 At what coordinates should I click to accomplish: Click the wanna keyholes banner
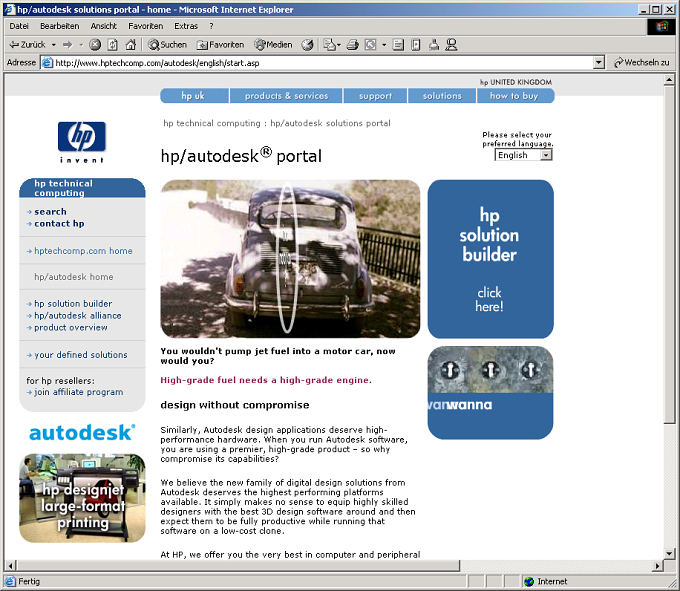[x=490, y=392]
